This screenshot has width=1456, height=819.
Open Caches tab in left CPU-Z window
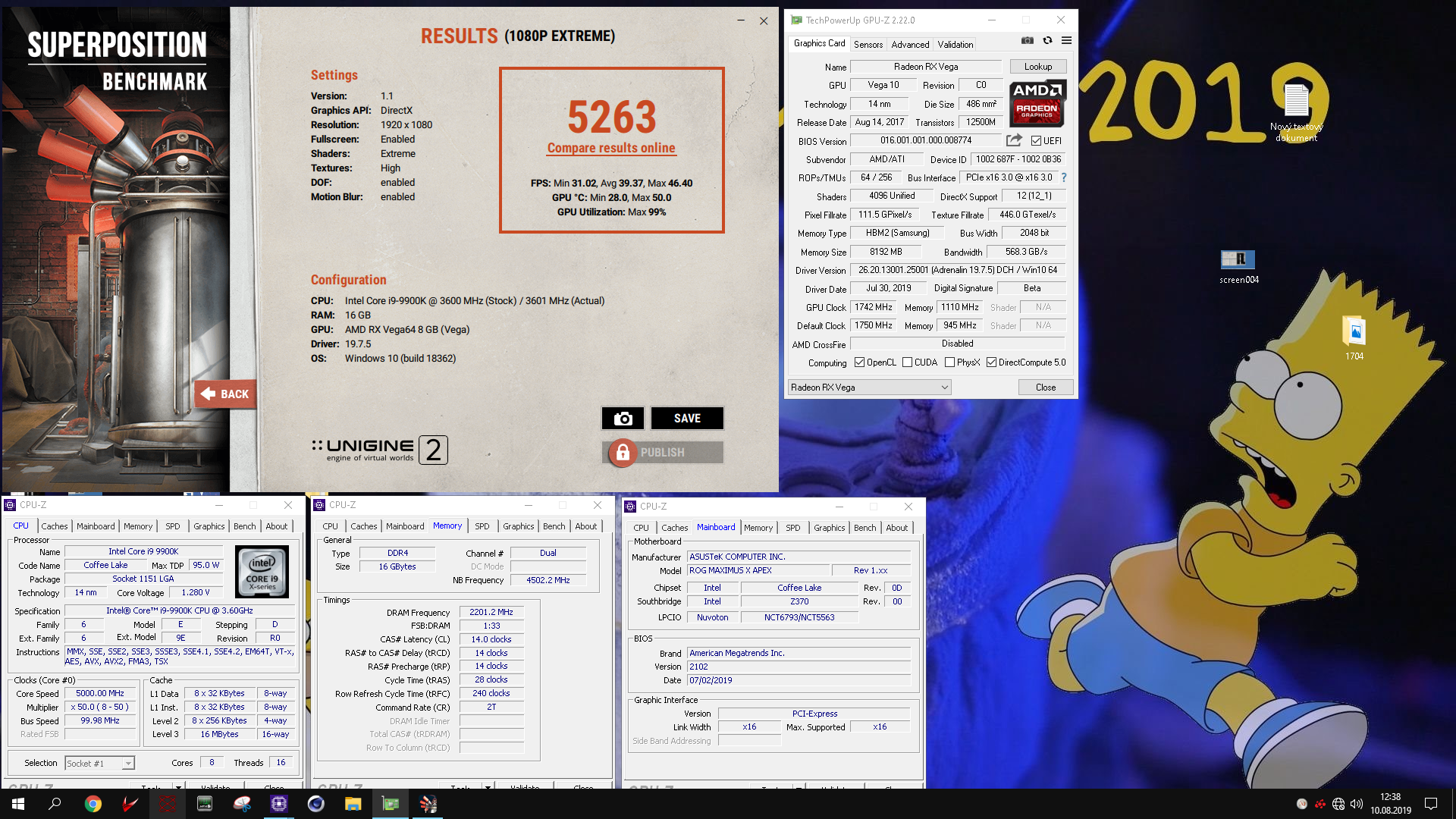[54, 526]
